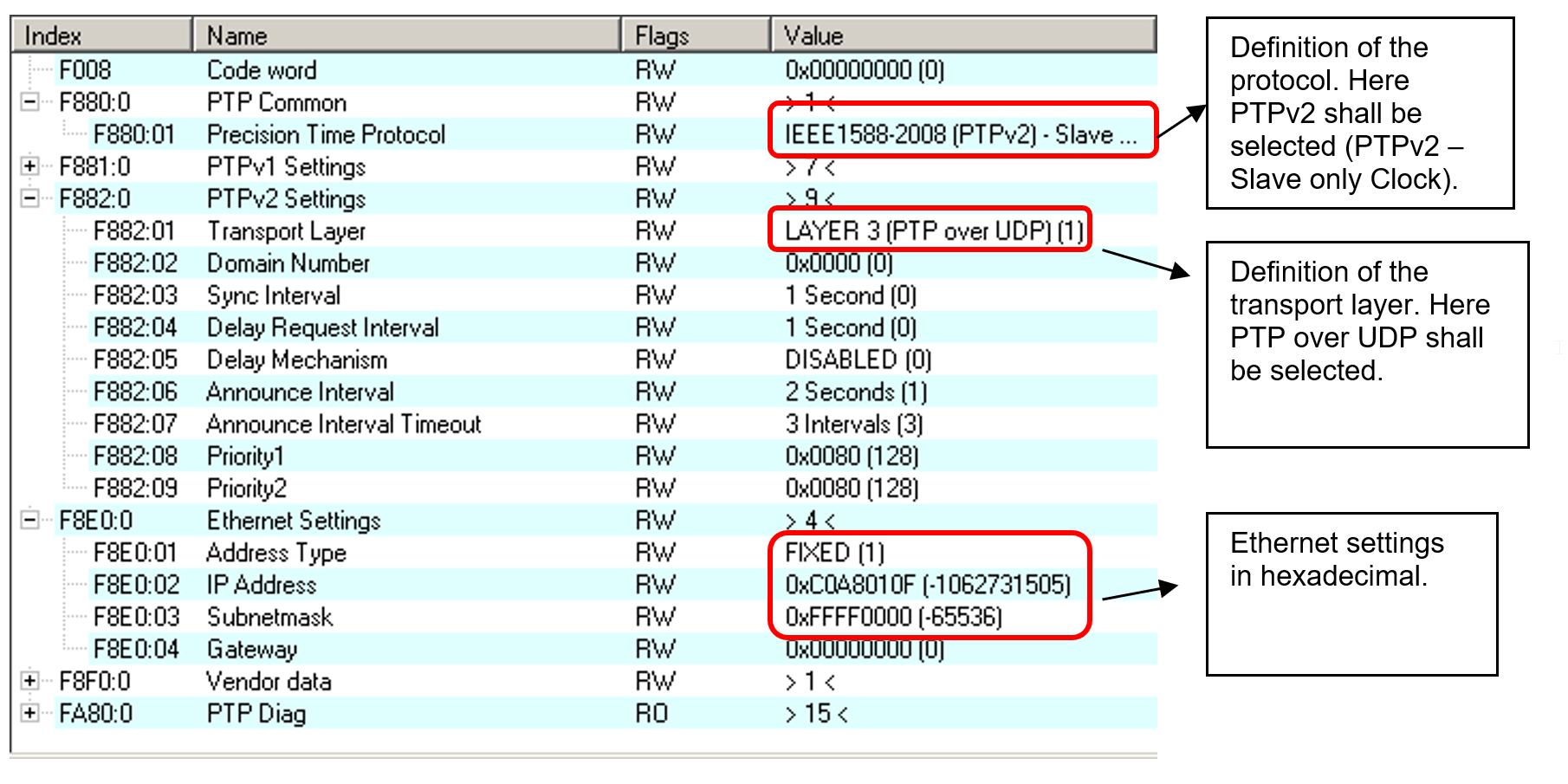Click the Name column header
This screenshot has width=1568, height=784.
pyautogui.click(x=405, y=36)
